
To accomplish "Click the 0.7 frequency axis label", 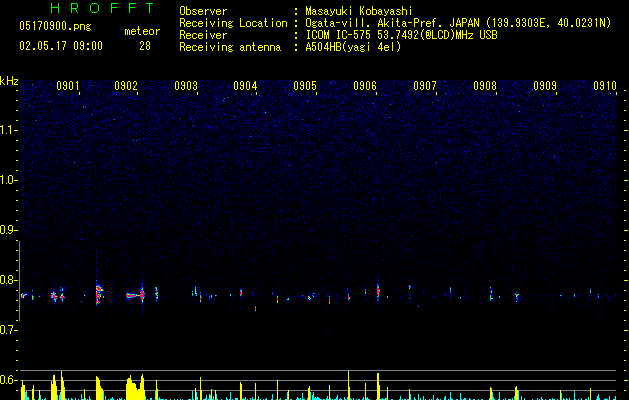I will point(8,330).
